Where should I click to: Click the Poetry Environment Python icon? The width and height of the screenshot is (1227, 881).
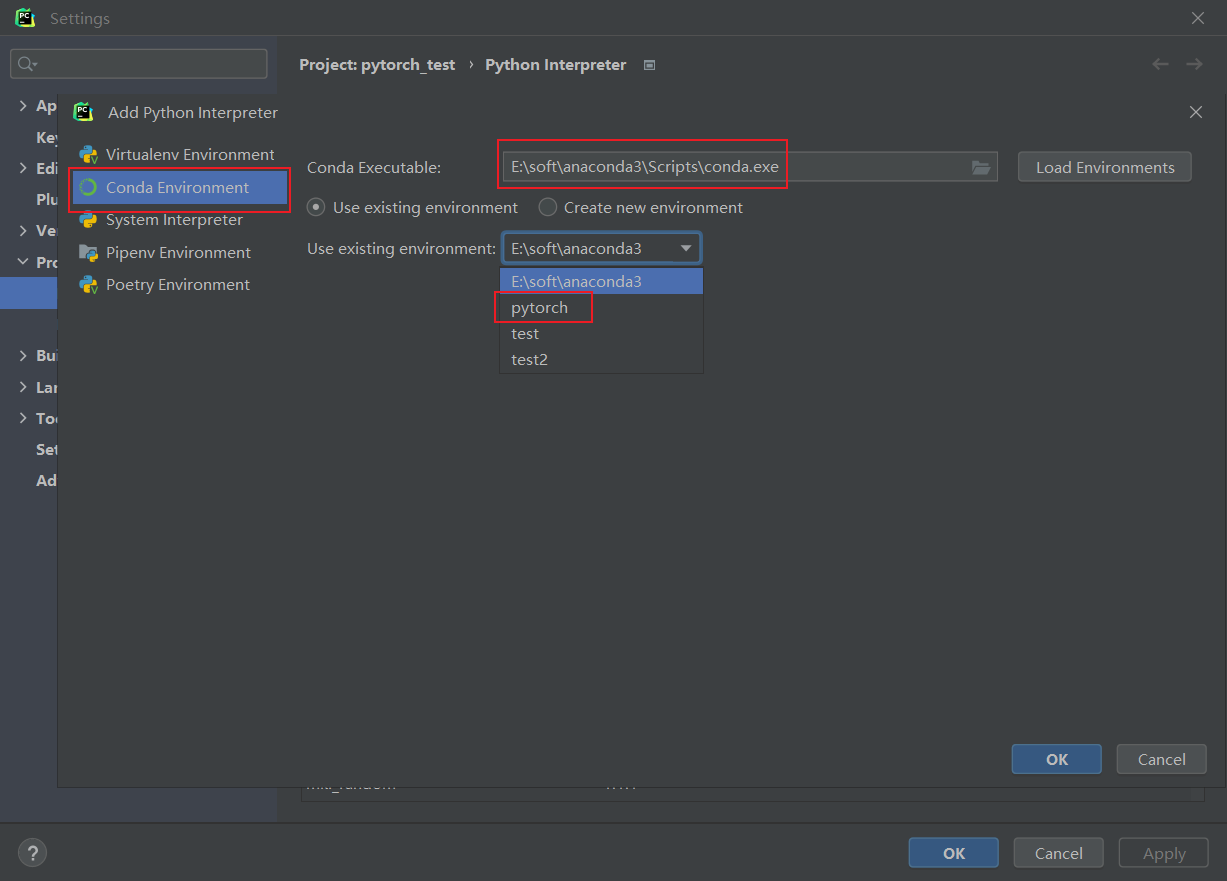coord(88,285)
